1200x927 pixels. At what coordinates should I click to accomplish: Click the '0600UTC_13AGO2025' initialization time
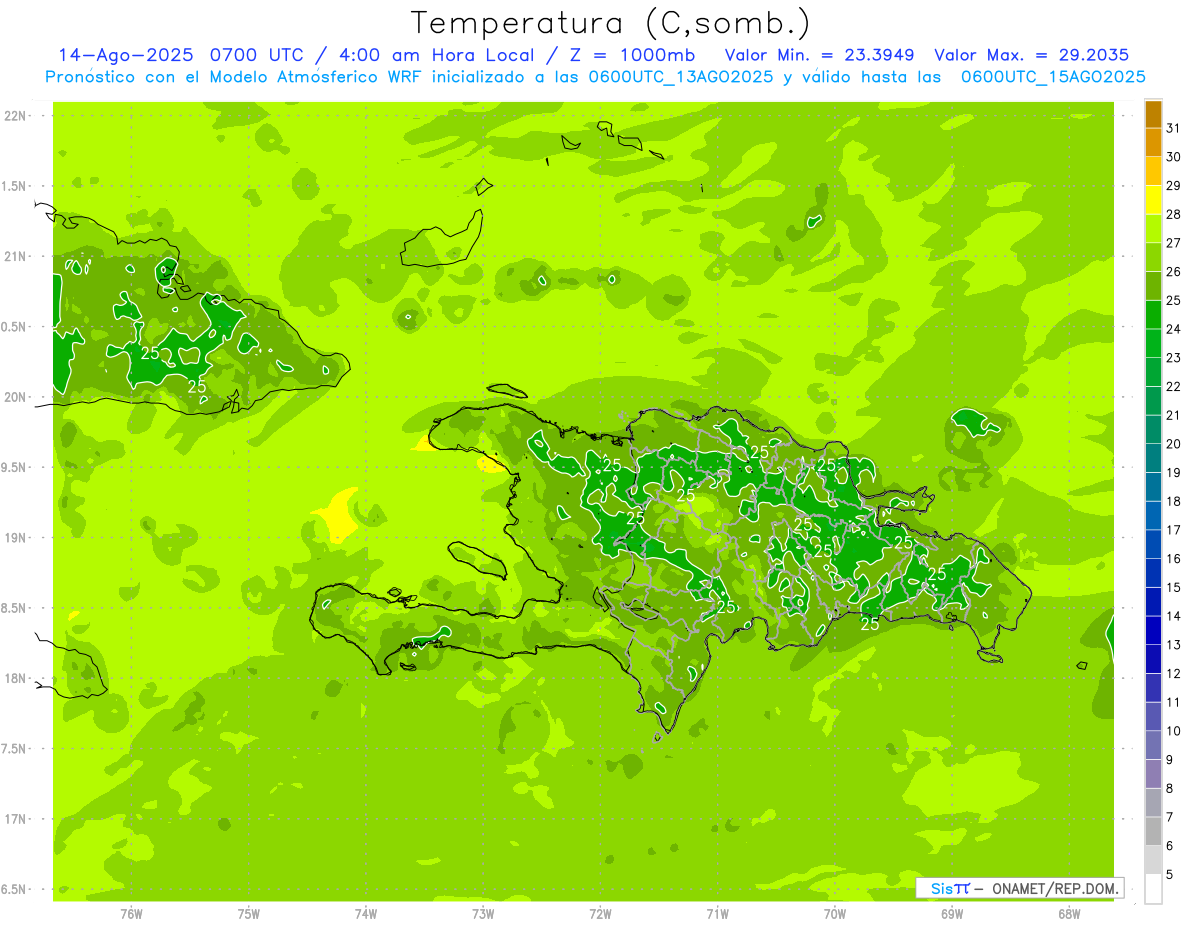[681, 77]
